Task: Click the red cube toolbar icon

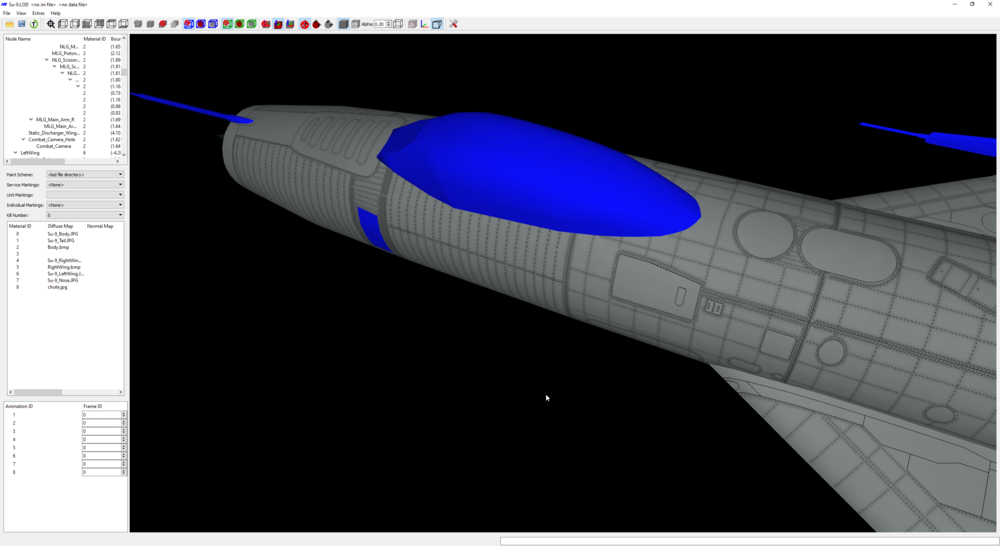Action: [x=163, y=24]
